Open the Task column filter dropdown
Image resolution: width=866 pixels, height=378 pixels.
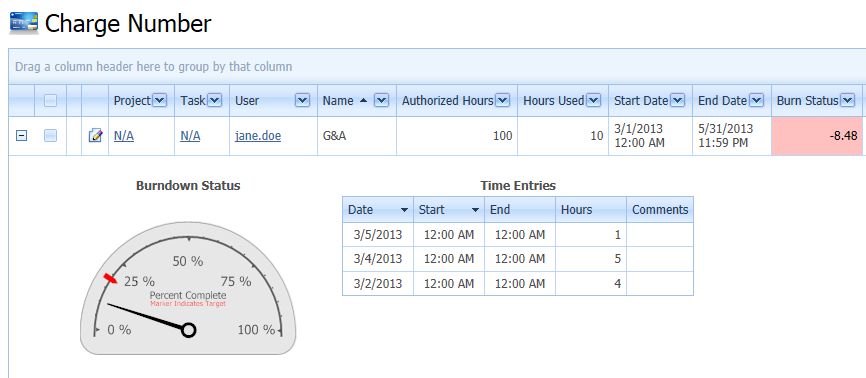click(x=214, y=101)
